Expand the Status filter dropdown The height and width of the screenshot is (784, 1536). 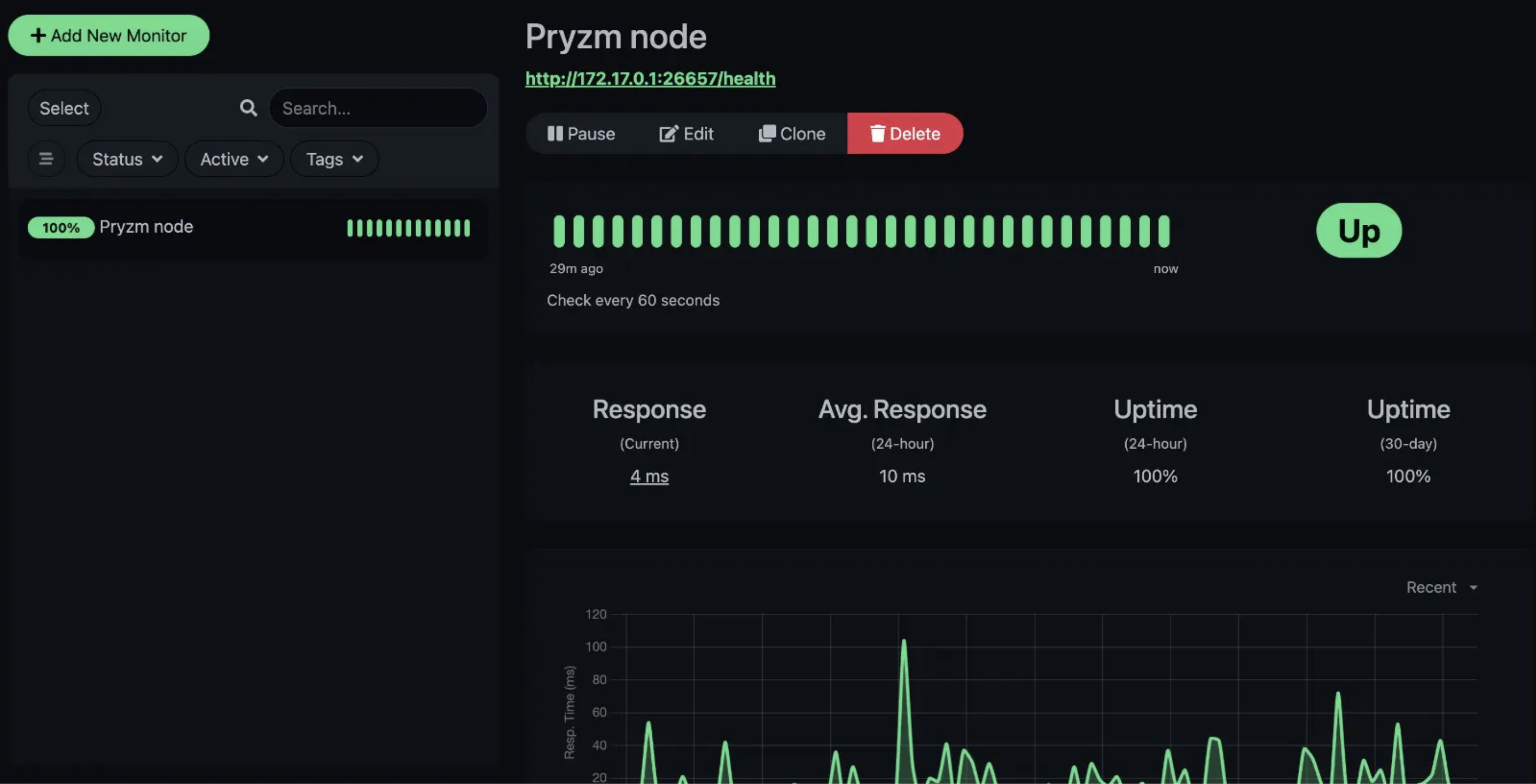(127, 159)
